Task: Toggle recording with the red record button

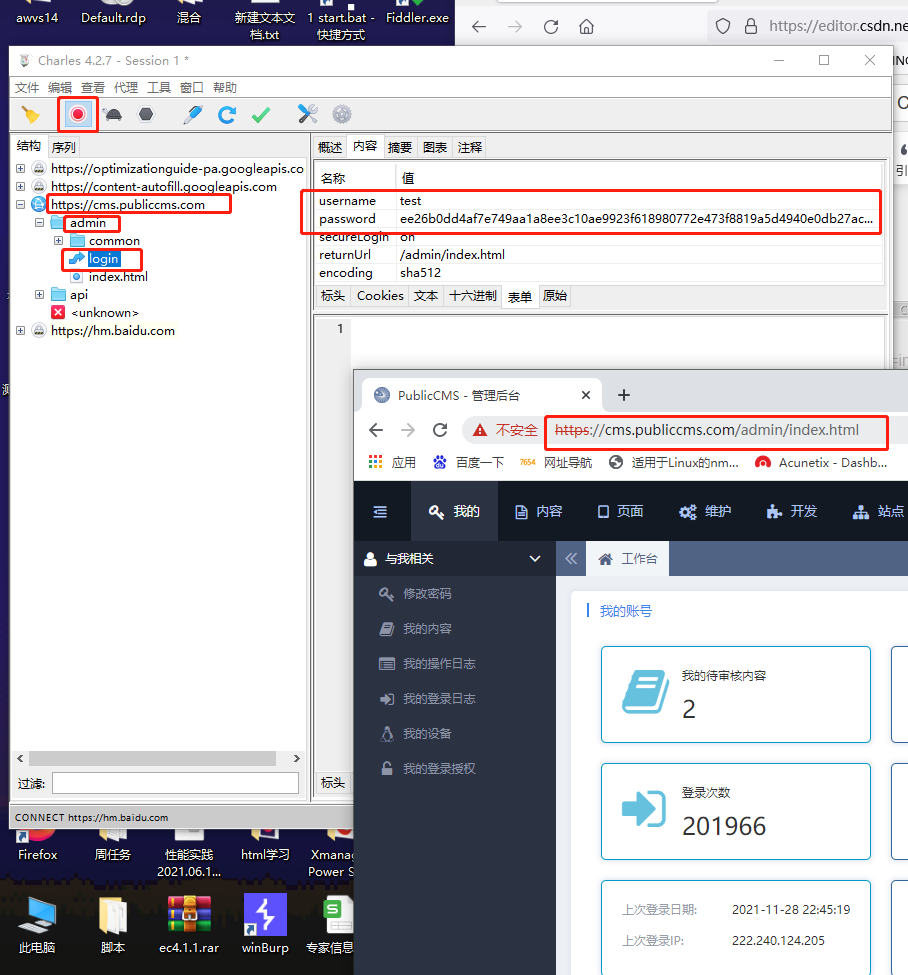Action: [77, 114]
